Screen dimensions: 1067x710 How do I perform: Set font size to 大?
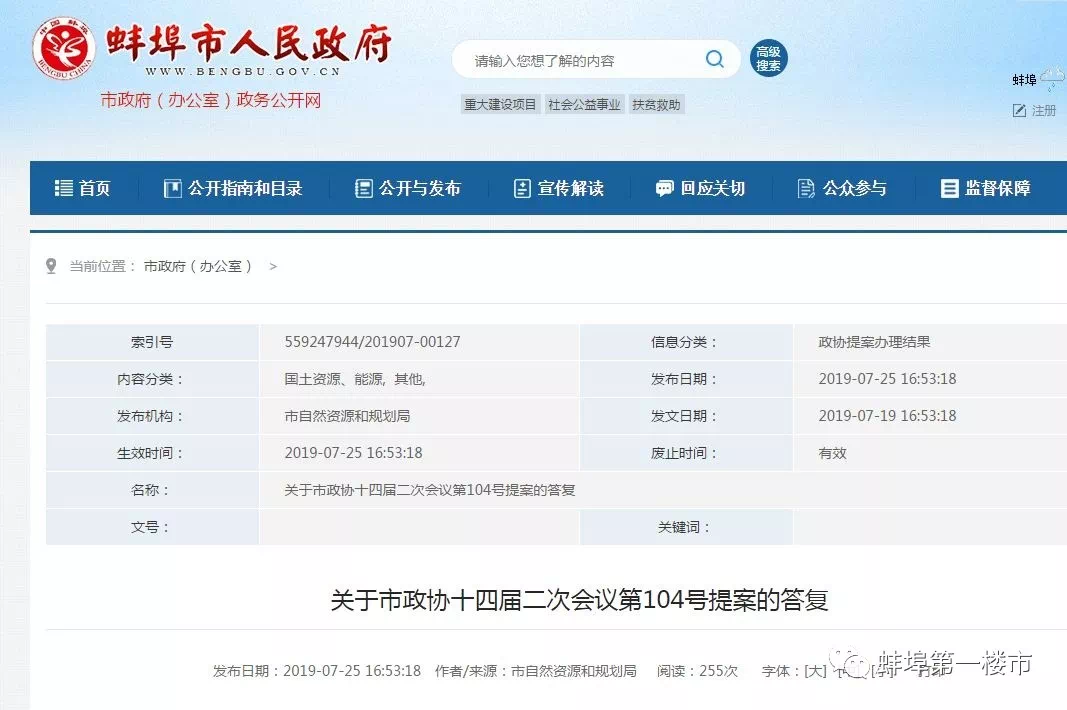(815, 671)
